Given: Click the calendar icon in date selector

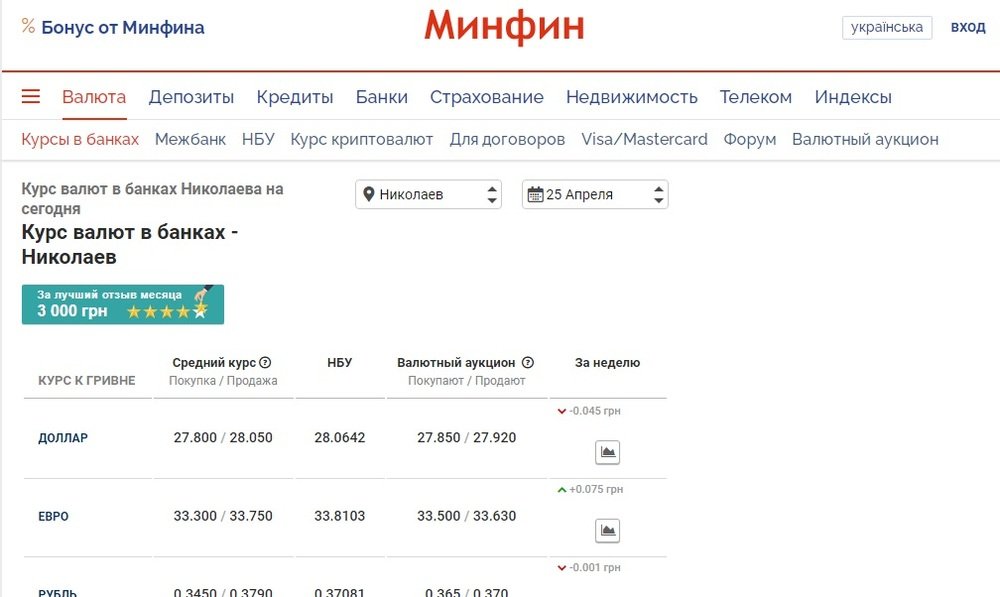Looking at the screenshot, I should (535, 194).
